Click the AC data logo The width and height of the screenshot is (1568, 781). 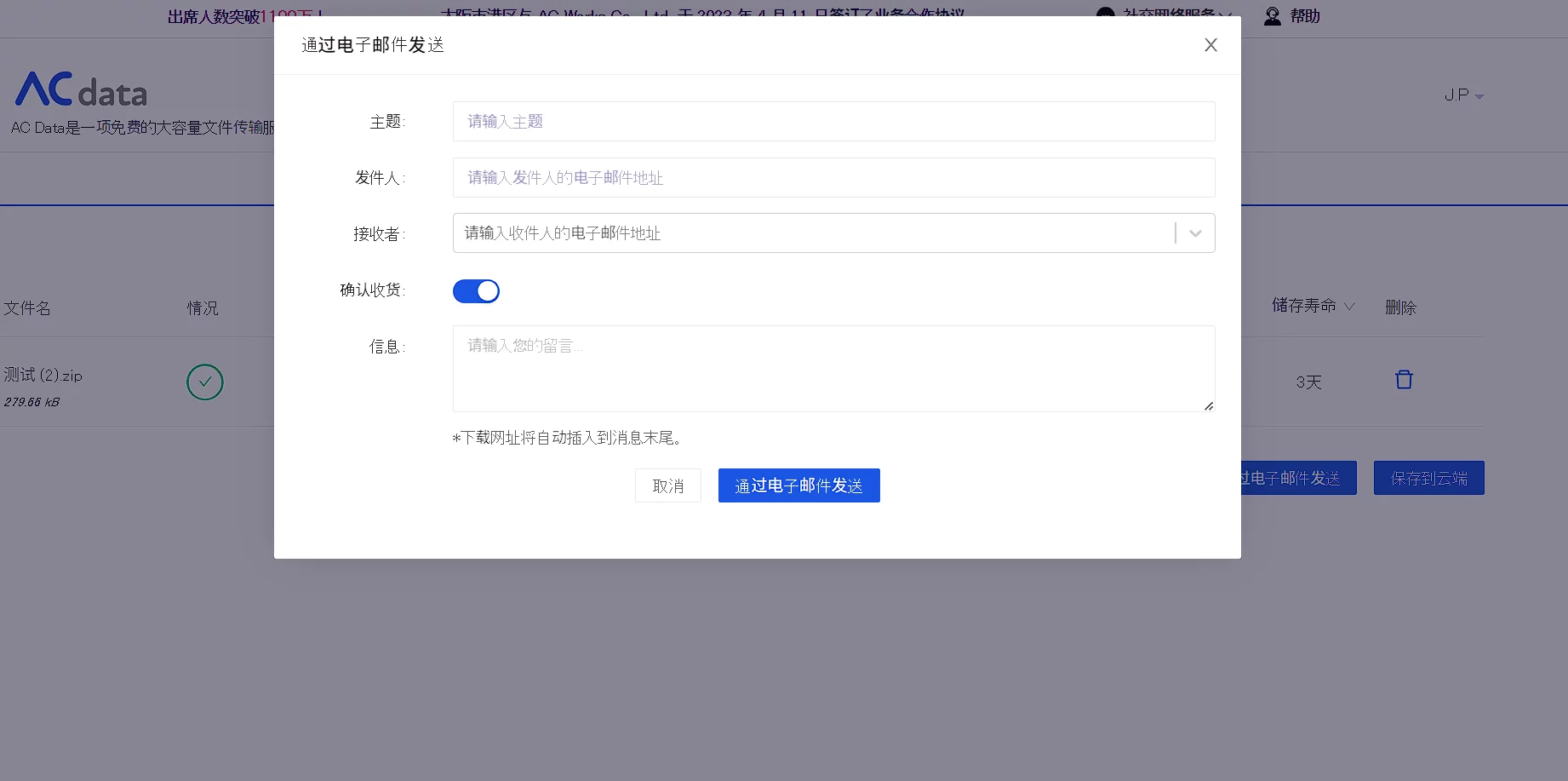pyautogui.click(x=82, y=89)
